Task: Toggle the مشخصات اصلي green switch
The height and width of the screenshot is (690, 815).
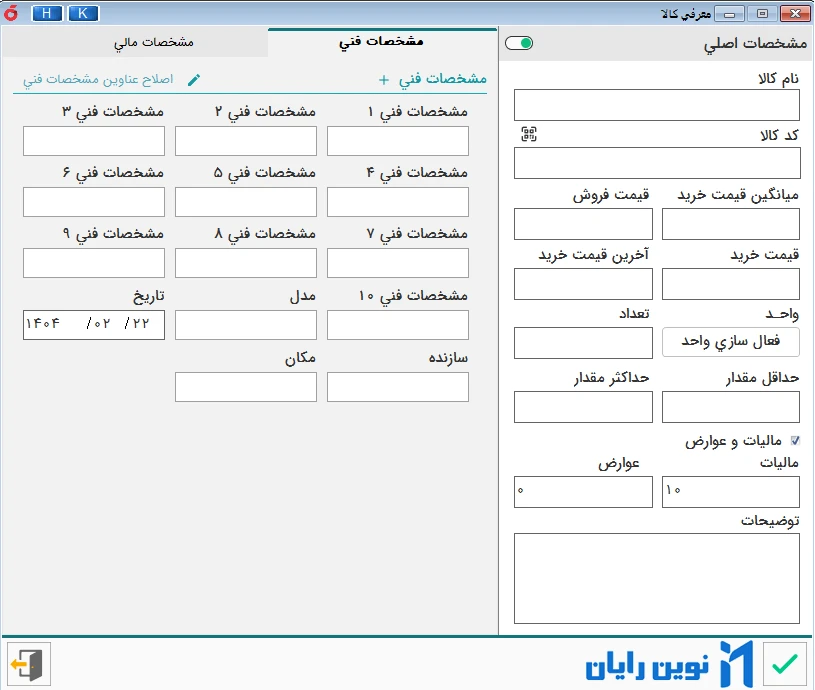Action: pos(519,43)
